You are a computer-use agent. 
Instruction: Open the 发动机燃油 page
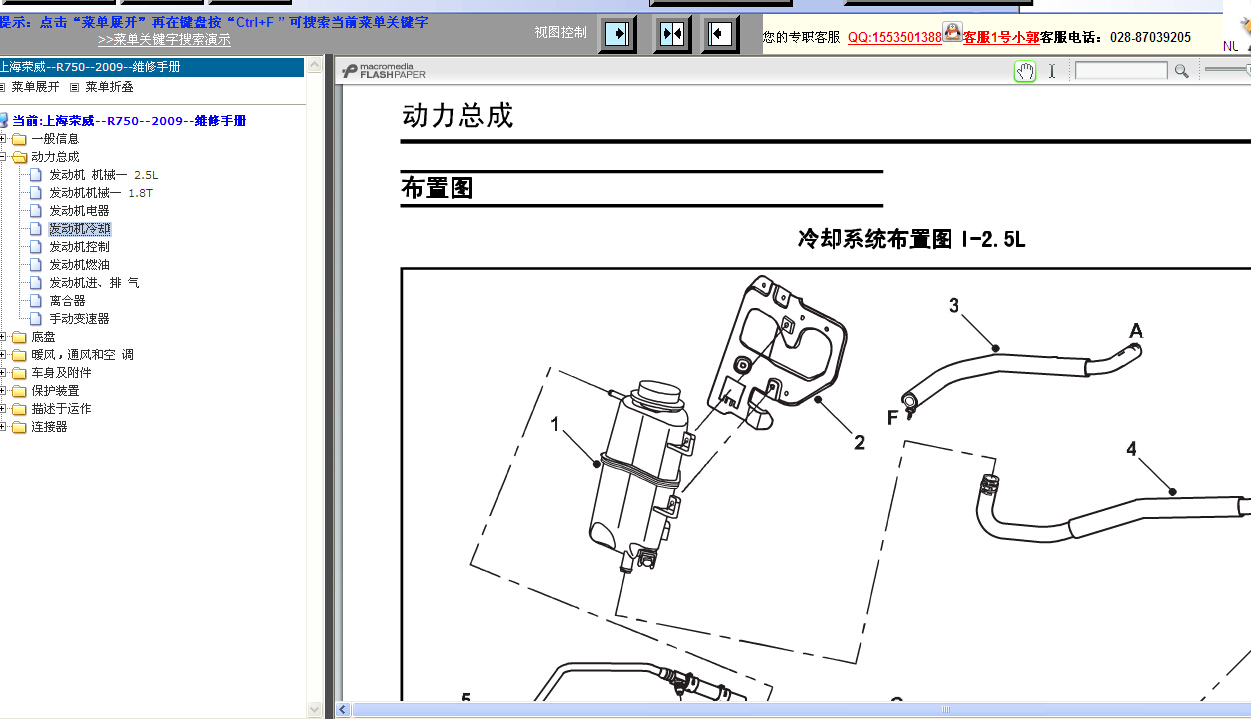[x=79, y=265]
